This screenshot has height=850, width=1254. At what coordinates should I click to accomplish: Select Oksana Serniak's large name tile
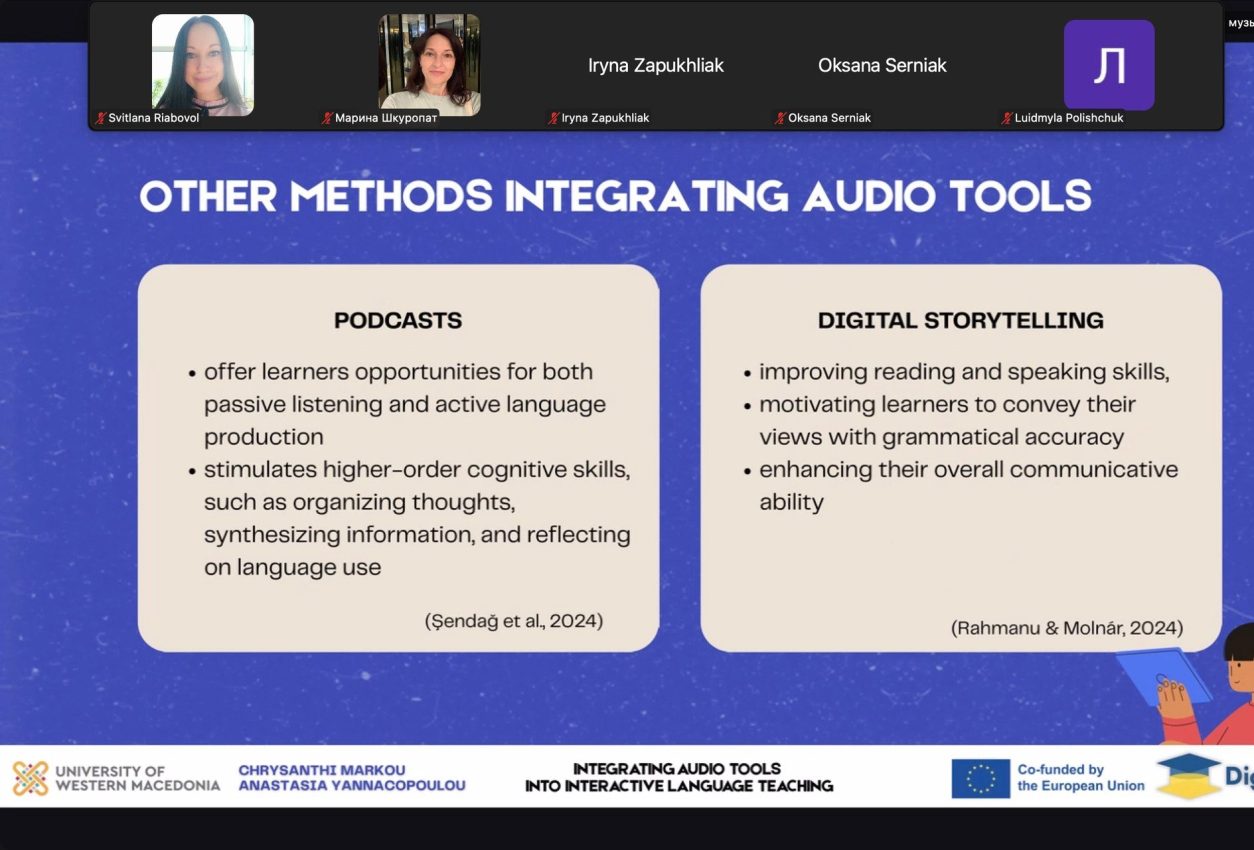882,65
